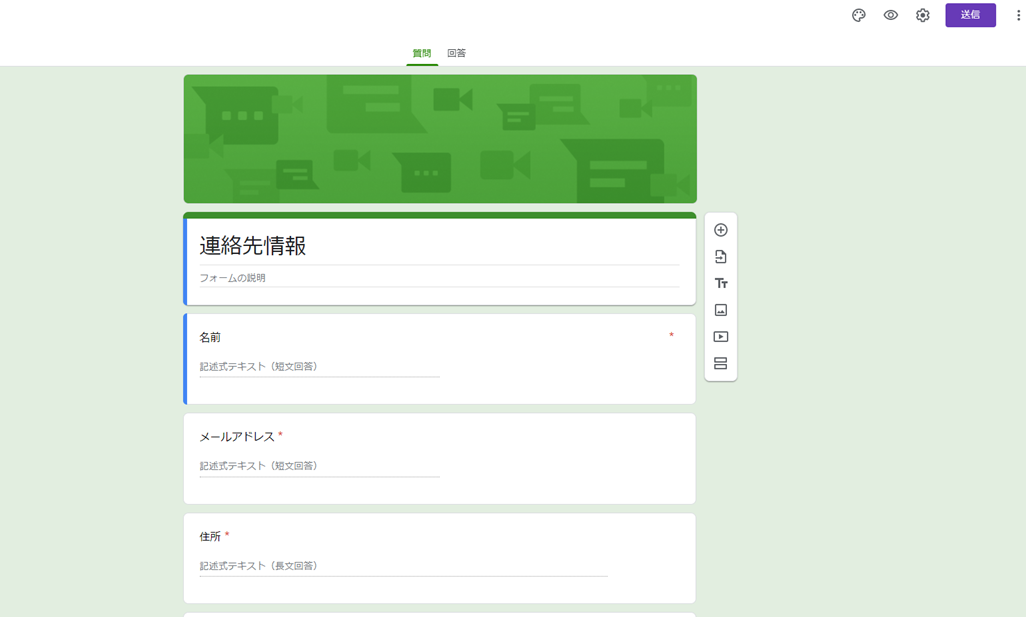
Task: Open the theme customization palette icon
Action: 858,15
